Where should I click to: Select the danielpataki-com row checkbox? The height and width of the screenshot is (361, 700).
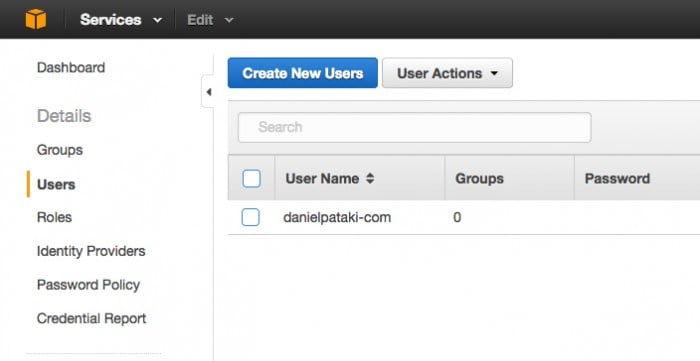(x=250, y=217)
